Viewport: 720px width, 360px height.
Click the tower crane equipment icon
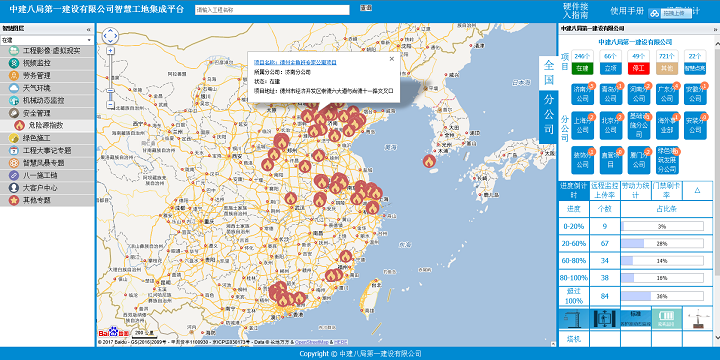[x=574, y=319]
